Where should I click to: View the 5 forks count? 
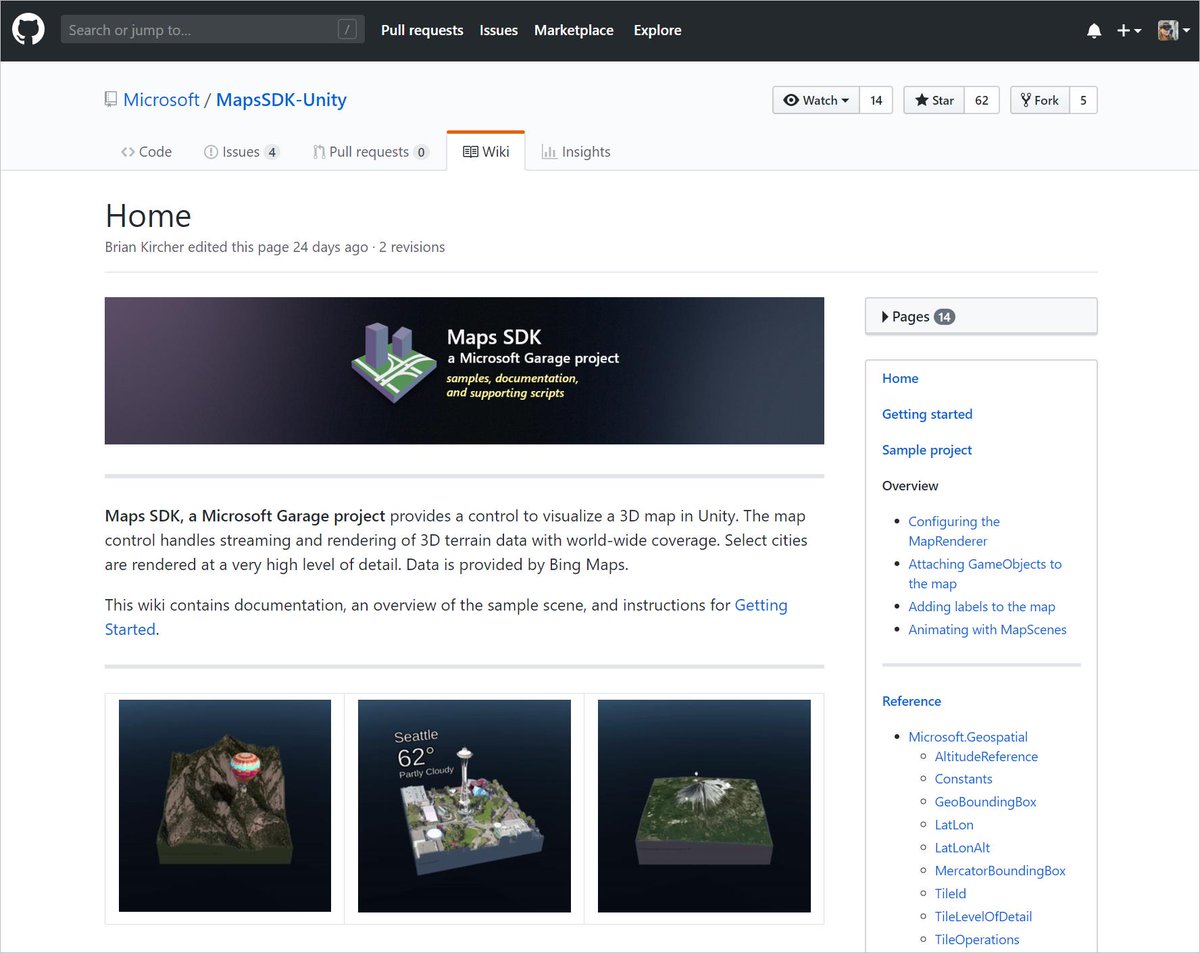(x=1083, y=100)
